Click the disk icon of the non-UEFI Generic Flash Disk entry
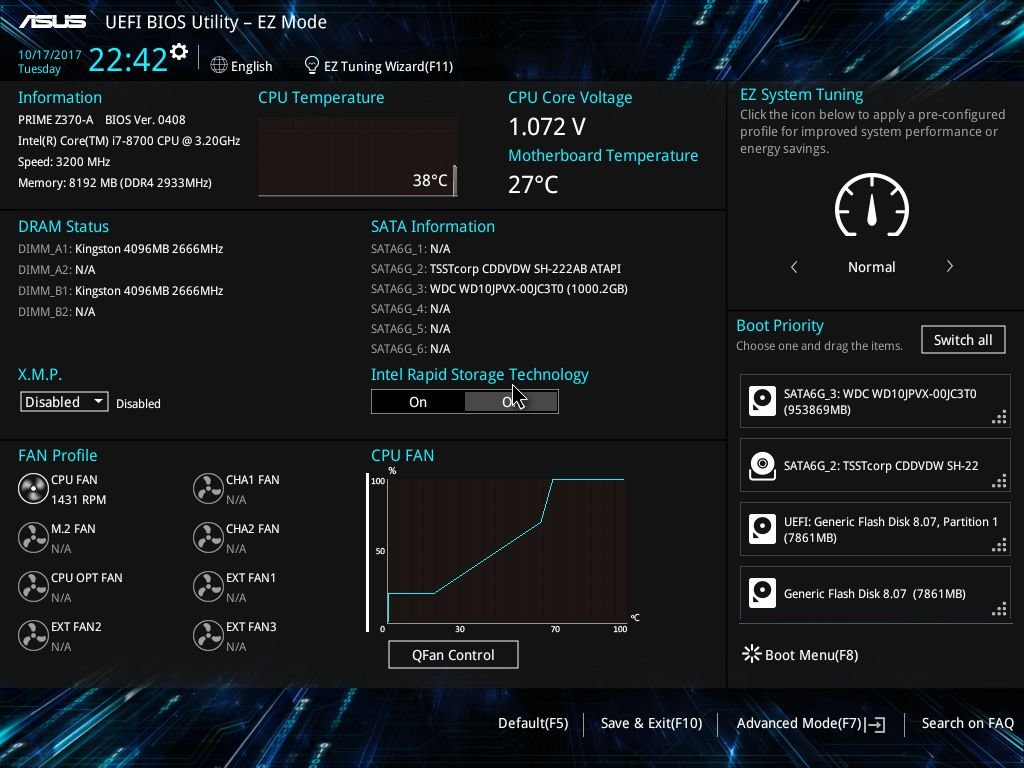 (762, 593)
